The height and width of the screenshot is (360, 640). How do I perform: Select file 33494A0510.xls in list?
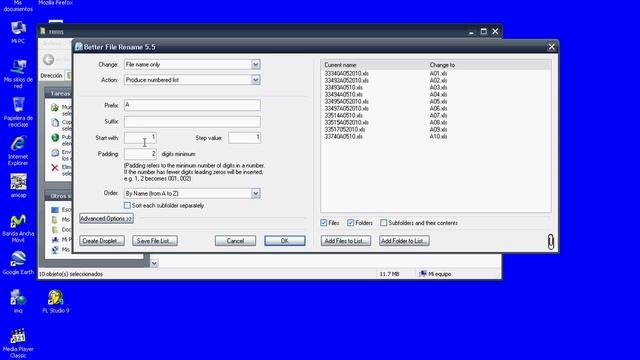pos(344,94)
